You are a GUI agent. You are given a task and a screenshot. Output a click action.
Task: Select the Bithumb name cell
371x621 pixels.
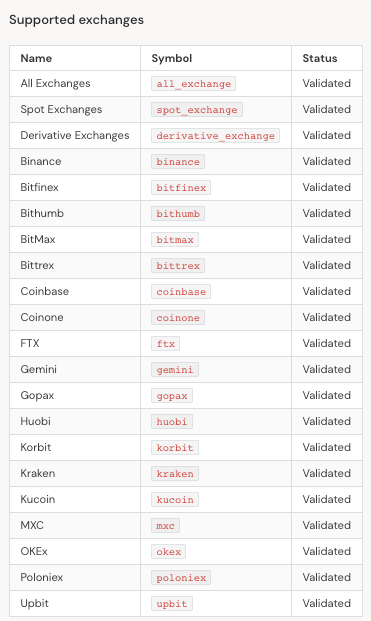click(x=75, y=213)
